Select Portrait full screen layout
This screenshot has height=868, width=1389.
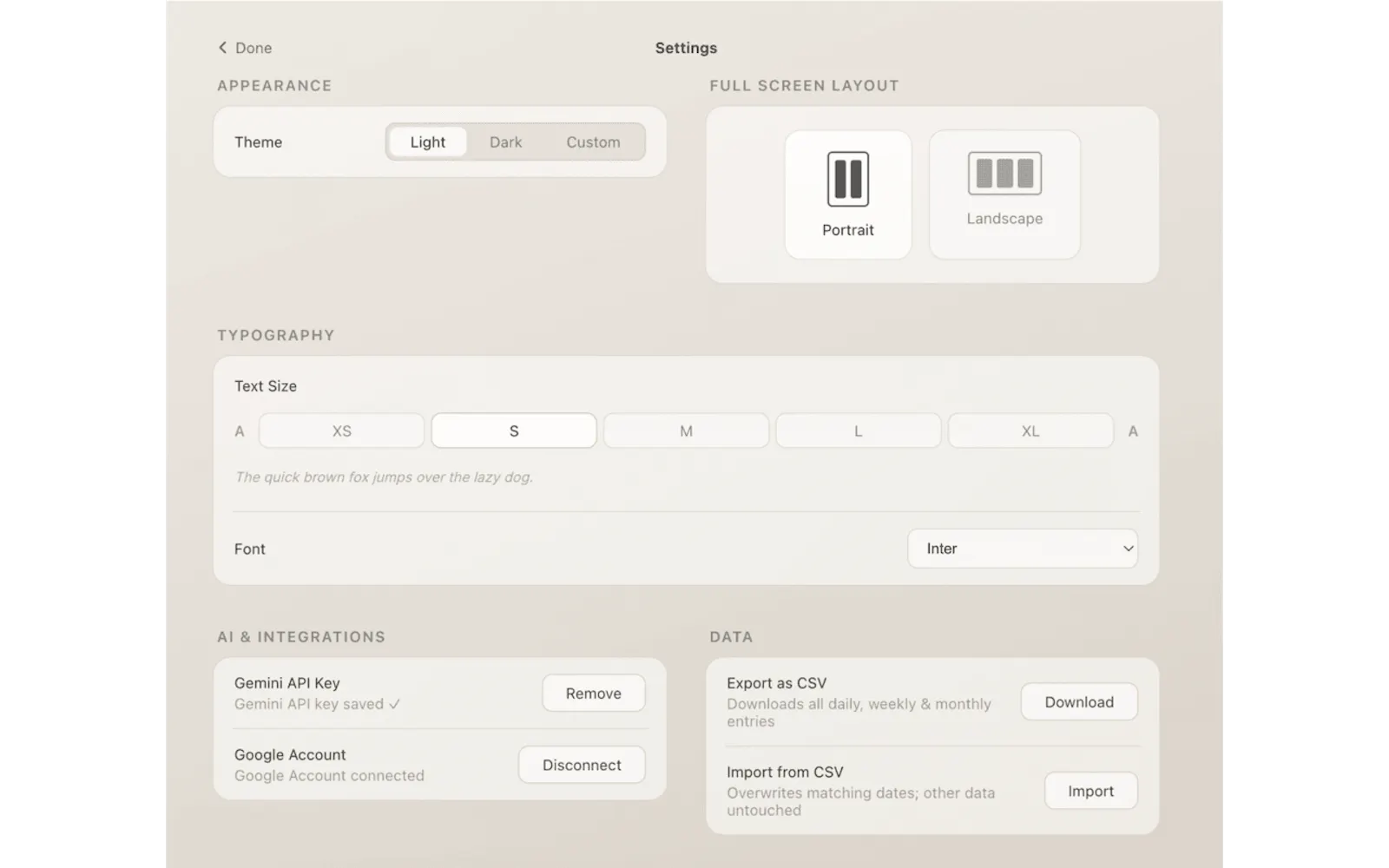(x=848, y=194)
